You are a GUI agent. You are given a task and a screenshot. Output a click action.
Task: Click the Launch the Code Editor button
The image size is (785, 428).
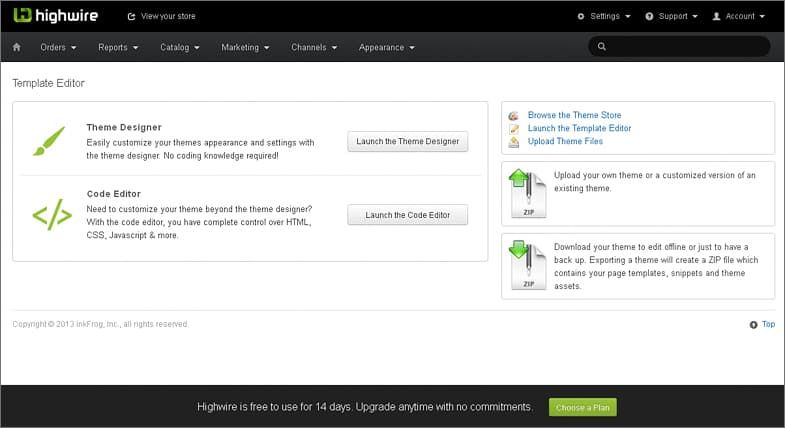[x=408, y=215]
